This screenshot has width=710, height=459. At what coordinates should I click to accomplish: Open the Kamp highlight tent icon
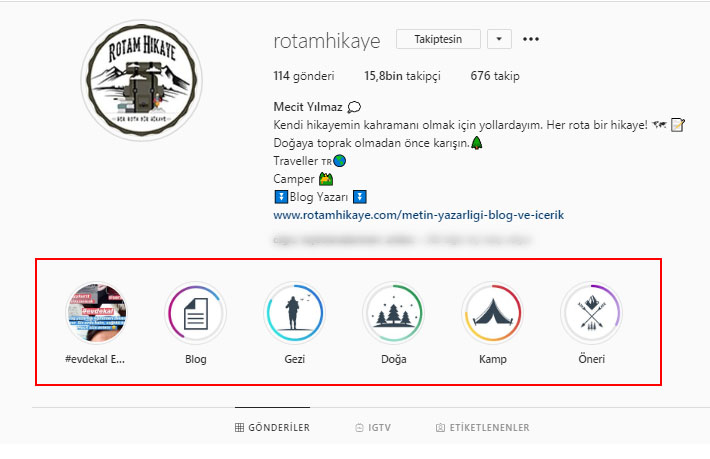pos(493,313)
